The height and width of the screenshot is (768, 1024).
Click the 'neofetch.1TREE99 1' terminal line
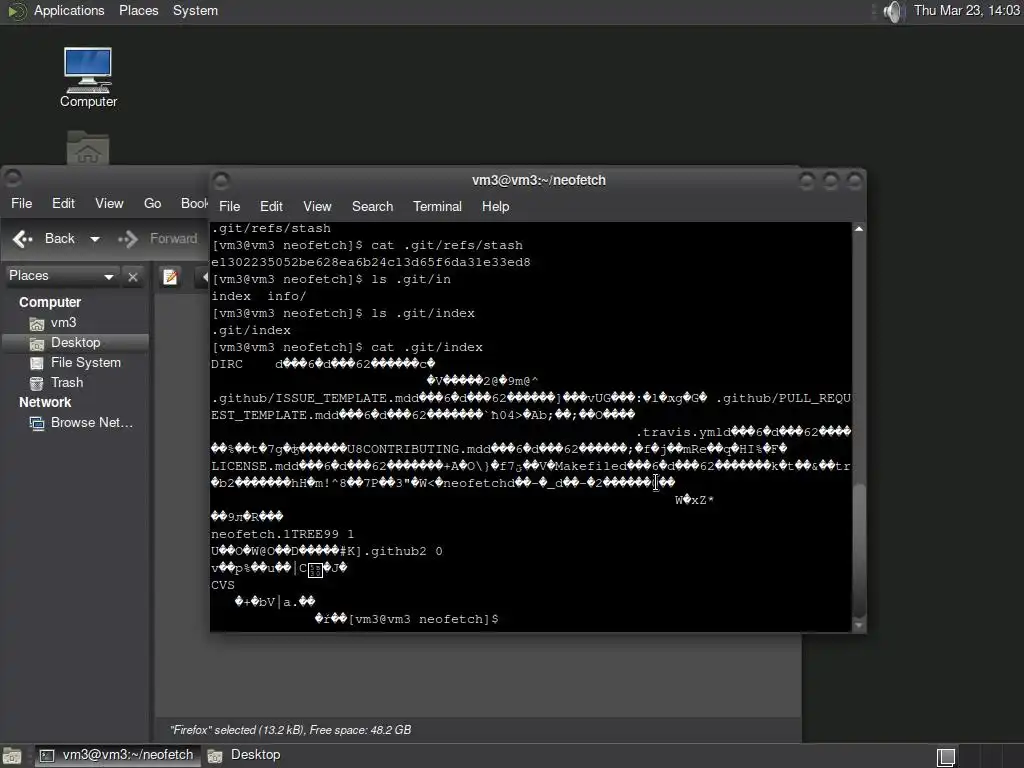282,534
